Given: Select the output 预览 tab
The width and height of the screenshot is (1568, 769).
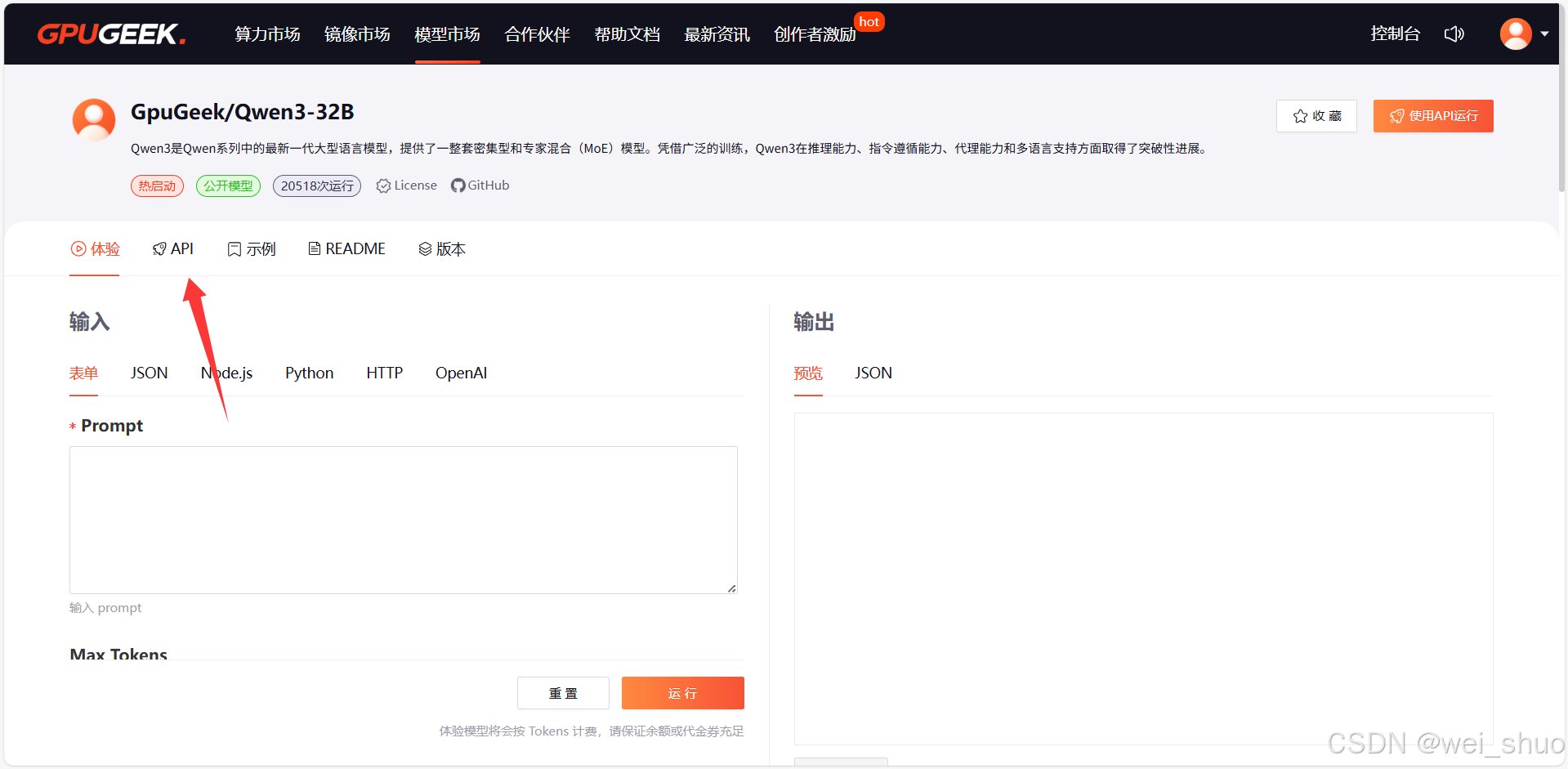Looking at the screenshot, I should pos(808,373).
